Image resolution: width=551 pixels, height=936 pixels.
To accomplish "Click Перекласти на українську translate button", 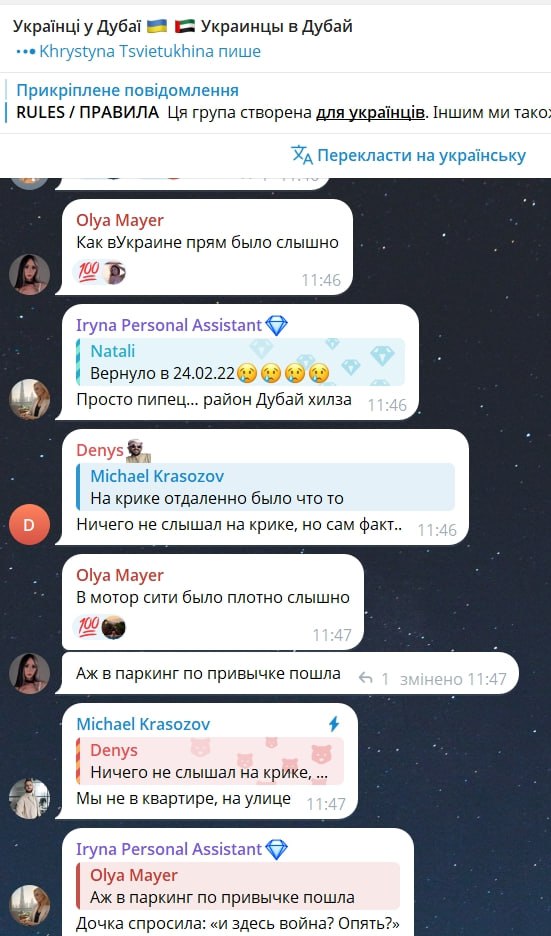I will tap(408, 156).
